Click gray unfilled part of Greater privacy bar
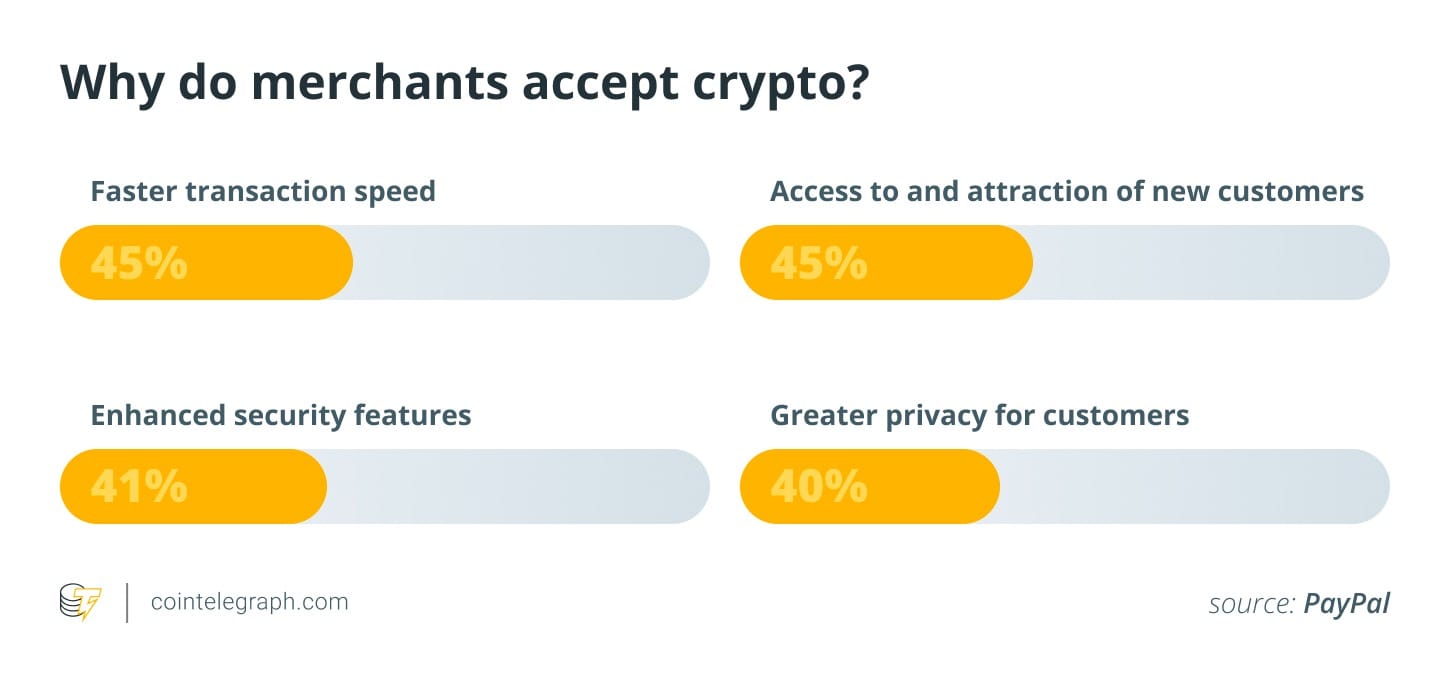Screen dimensions: 1450x683 click(1194, 487)
